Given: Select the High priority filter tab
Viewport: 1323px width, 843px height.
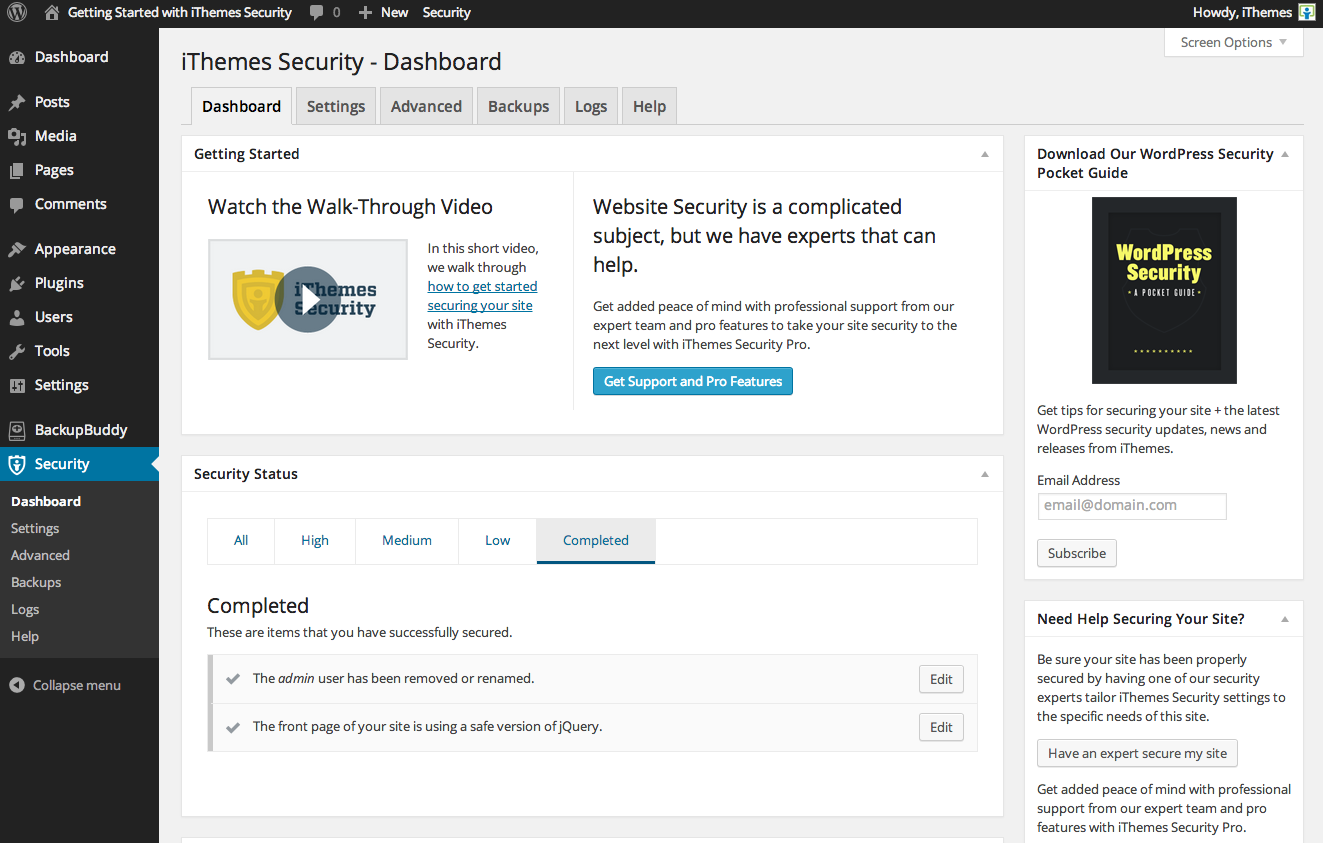Looking at the screenshot, I should [314, 540].
